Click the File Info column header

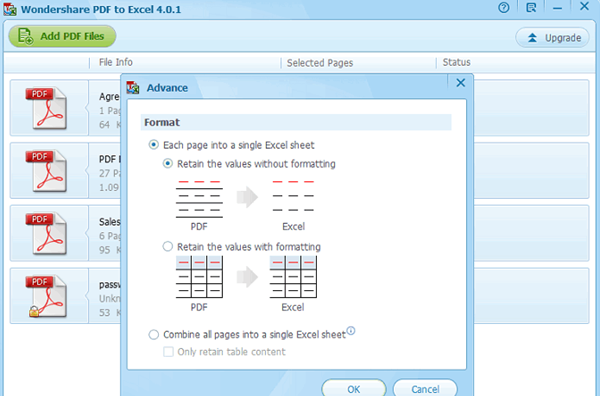(116, 62)
